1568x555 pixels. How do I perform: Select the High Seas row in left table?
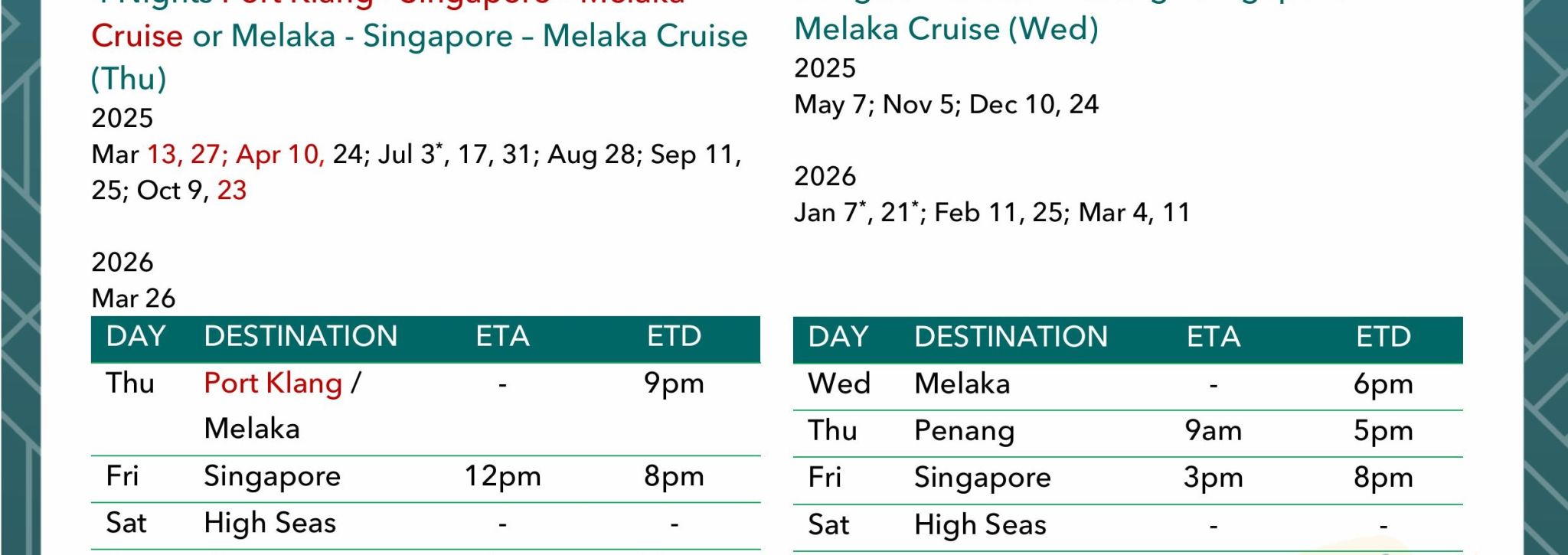pyautogui.click(x=426, y=524)
